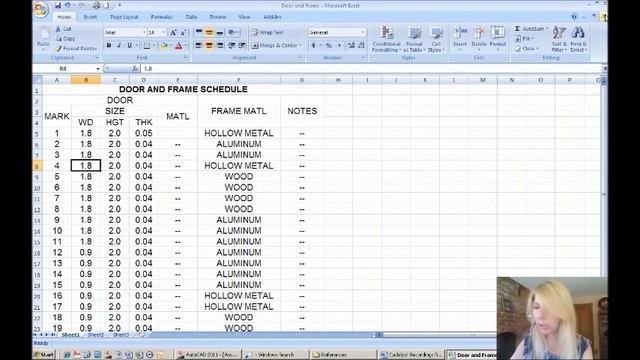640x360 pixels.
Task: Open the General number format dropdown
Action: tap(362, 32)
